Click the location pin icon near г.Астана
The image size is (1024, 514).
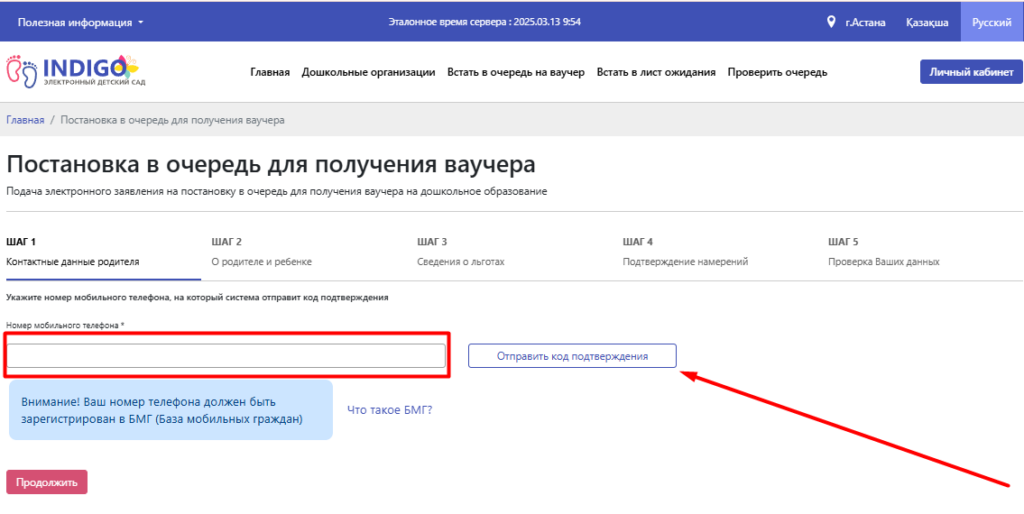tap(831, 21)
